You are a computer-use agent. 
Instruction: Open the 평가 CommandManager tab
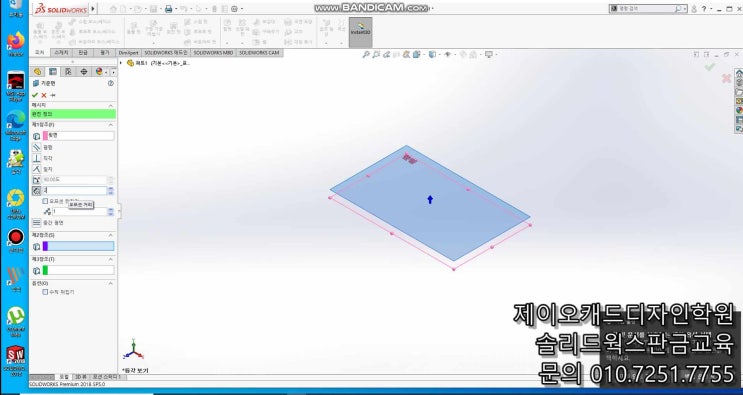[104, 53]
